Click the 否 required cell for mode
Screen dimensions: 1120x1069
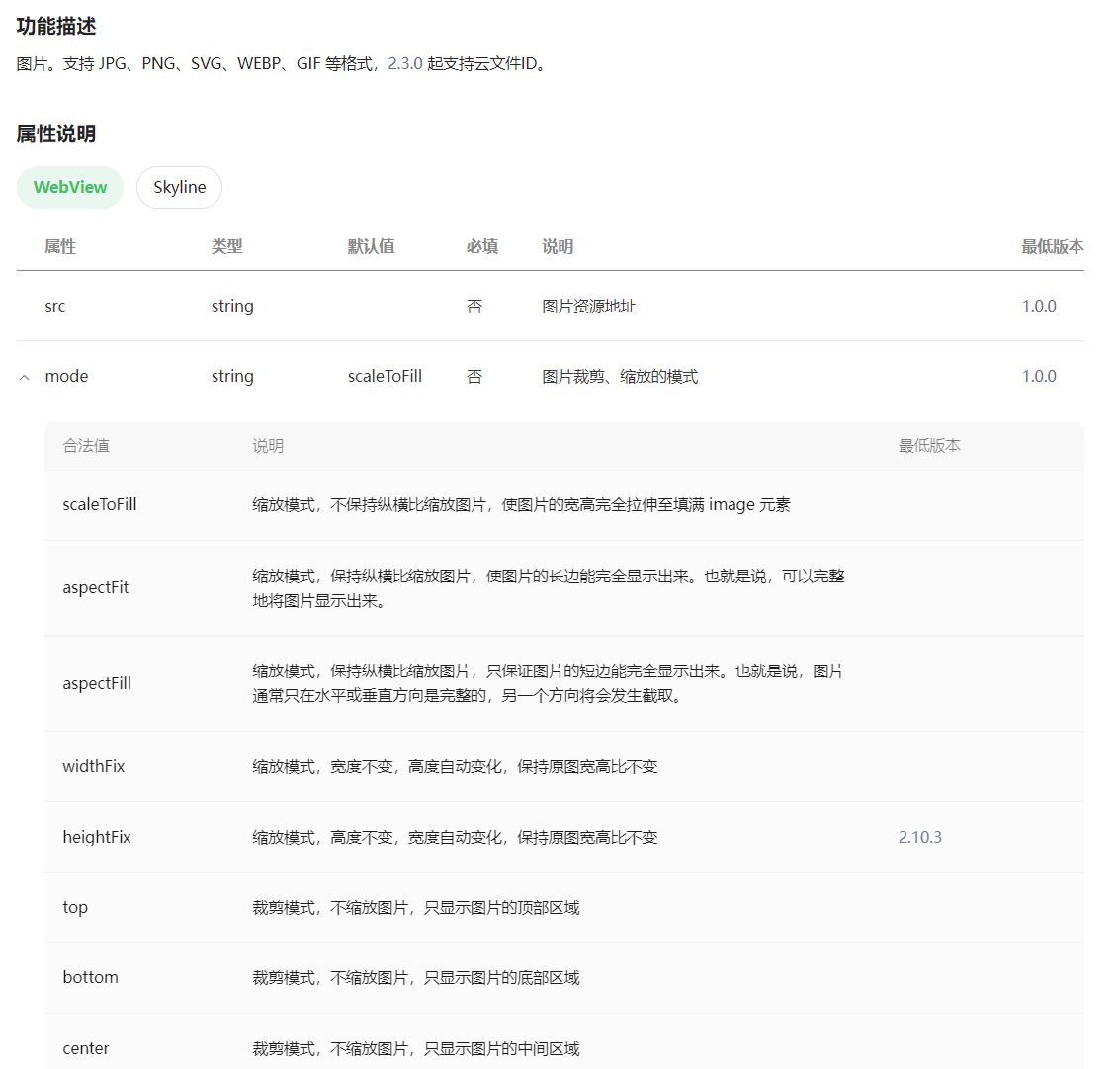(x=474, y=376)
